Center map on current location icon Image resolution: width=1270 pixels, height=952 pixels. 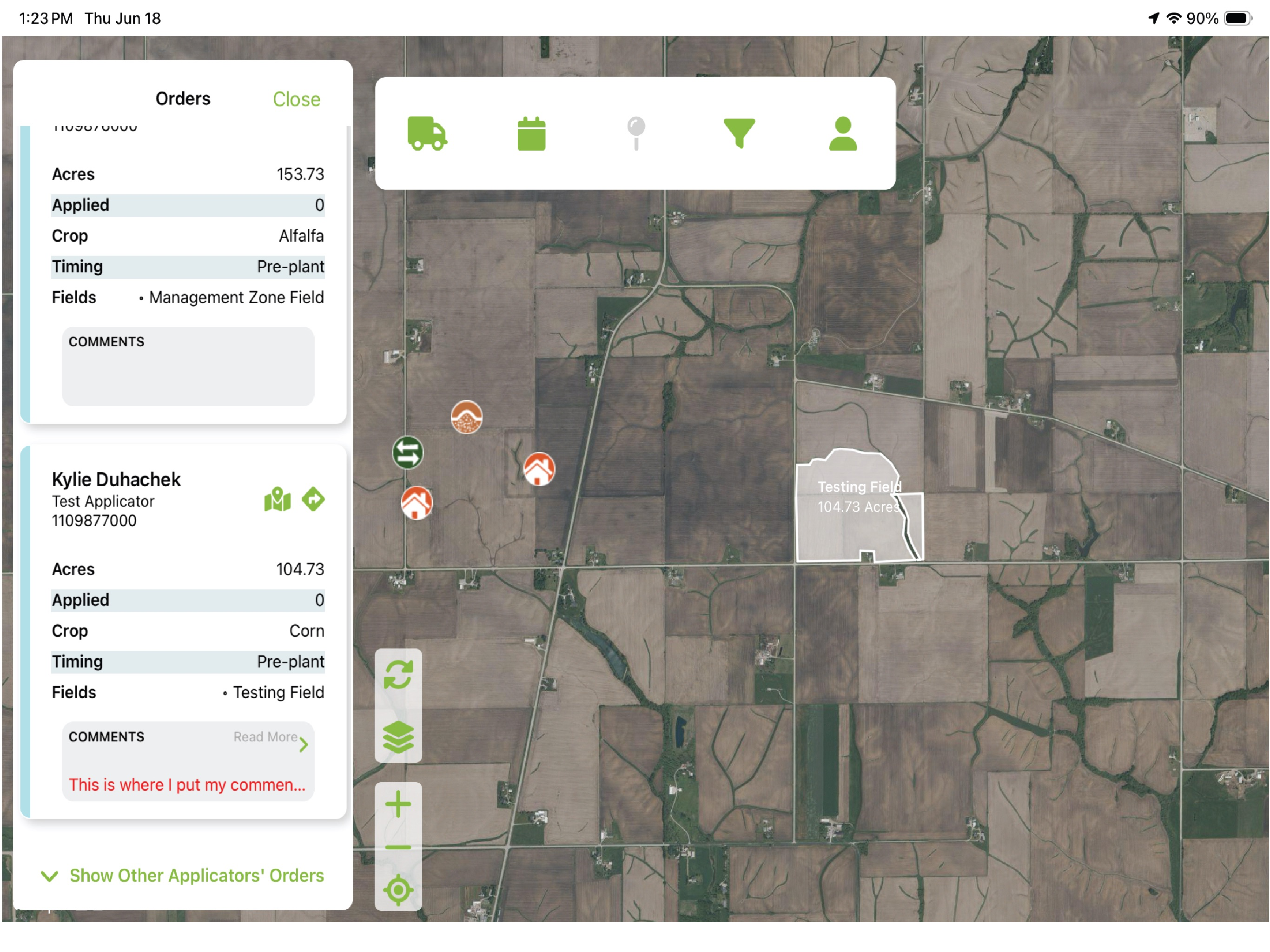pyautogui.click(x=398, y=891)
